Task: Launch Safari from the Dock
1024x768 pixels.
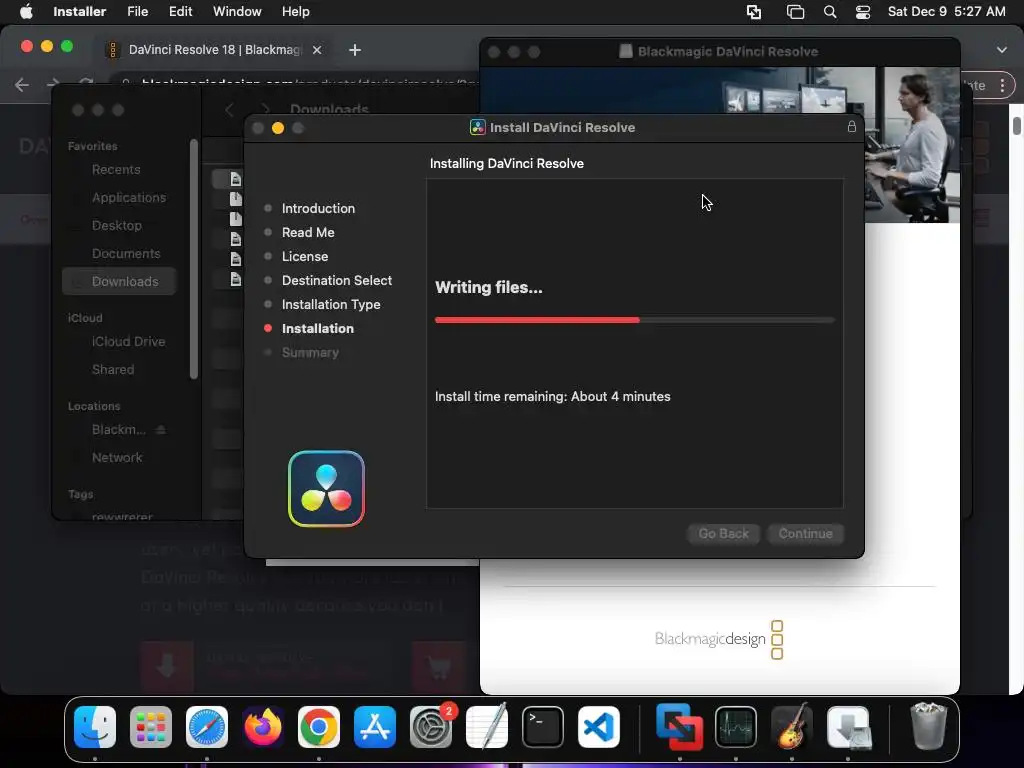Action: [x=207, y=727]
